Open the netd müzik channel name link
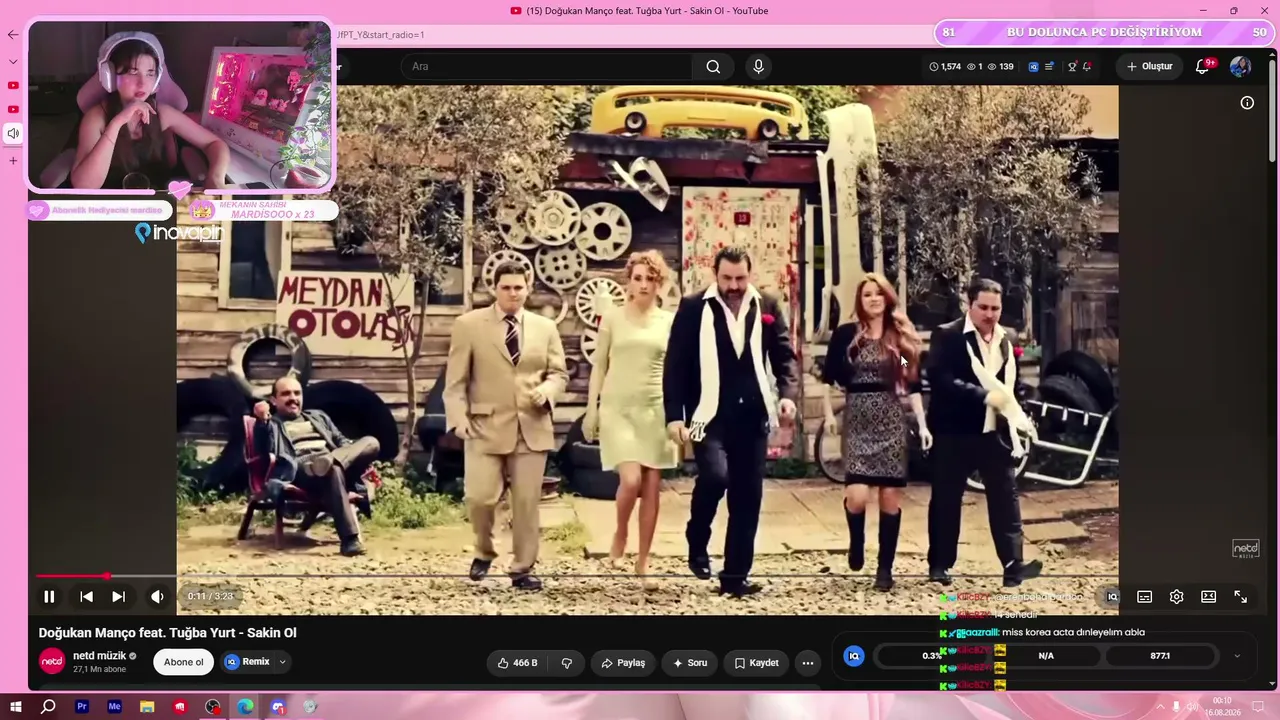 pyautogui.click(x=99, y=656)
